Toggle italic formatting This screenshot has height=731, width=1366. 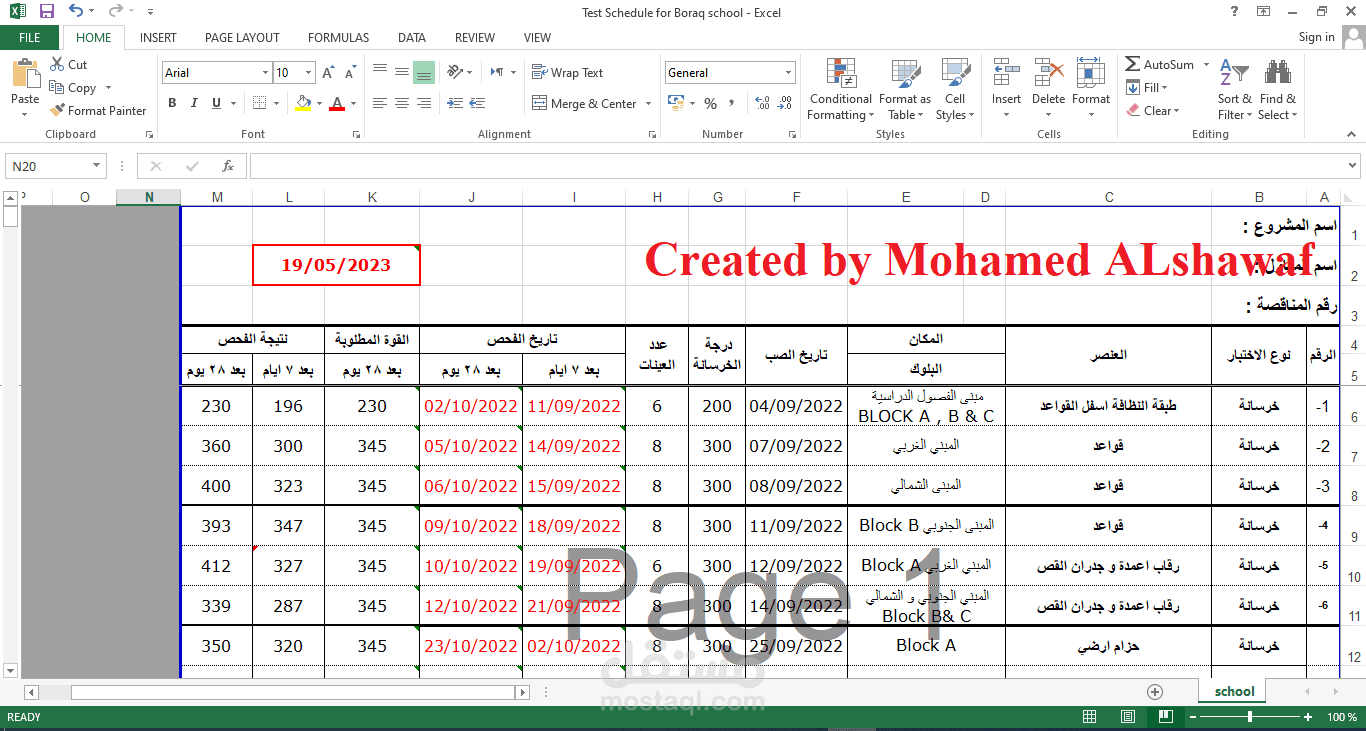tap(192, 102)
